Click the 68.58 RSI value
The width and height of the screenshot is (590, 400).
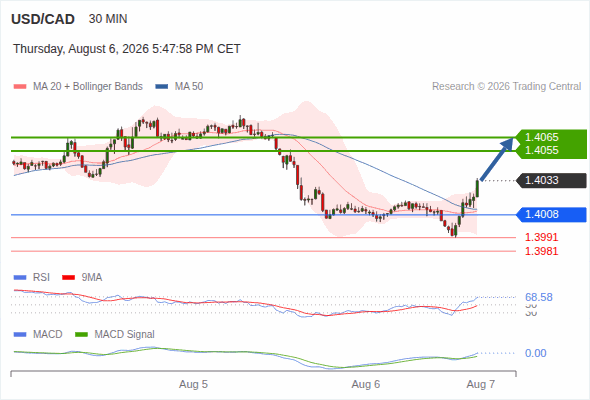pyautogui.click(x=539, y=297)
